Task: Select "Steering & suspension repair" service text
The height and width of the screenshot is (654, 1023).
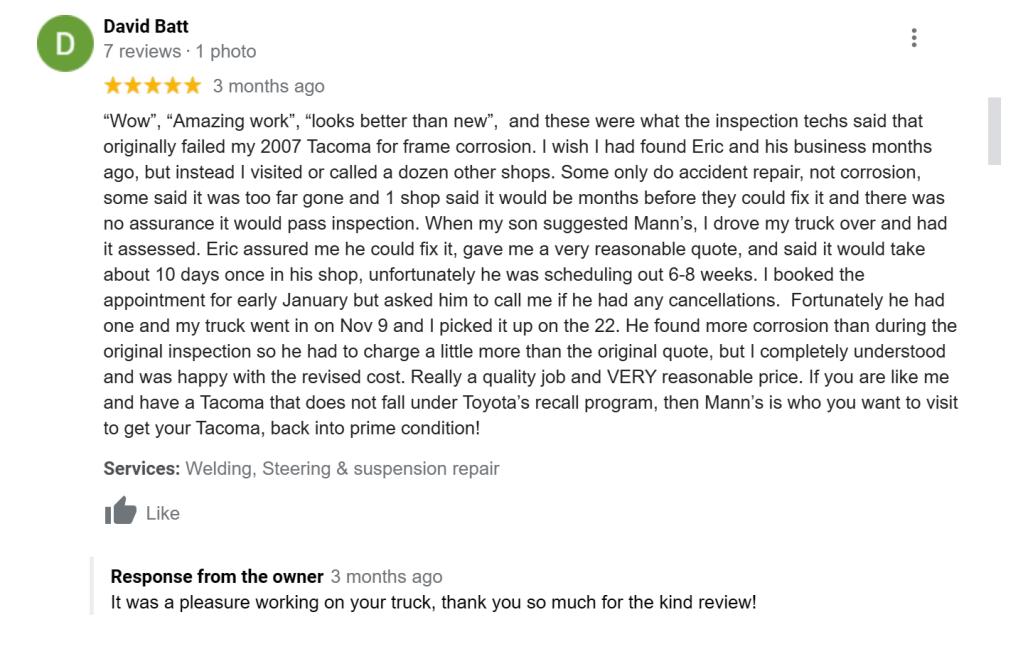Action: 381,468
